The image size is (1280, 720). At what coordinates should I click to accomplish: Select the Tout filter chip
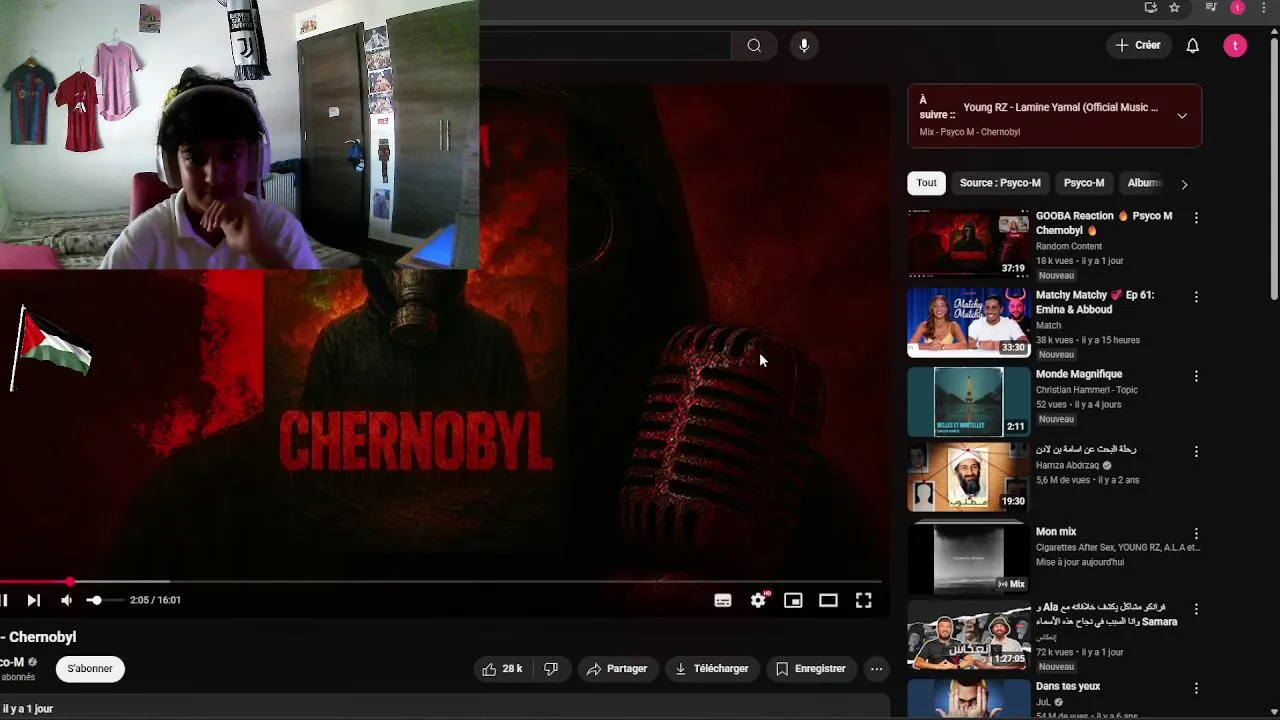[x=927, y=183]
